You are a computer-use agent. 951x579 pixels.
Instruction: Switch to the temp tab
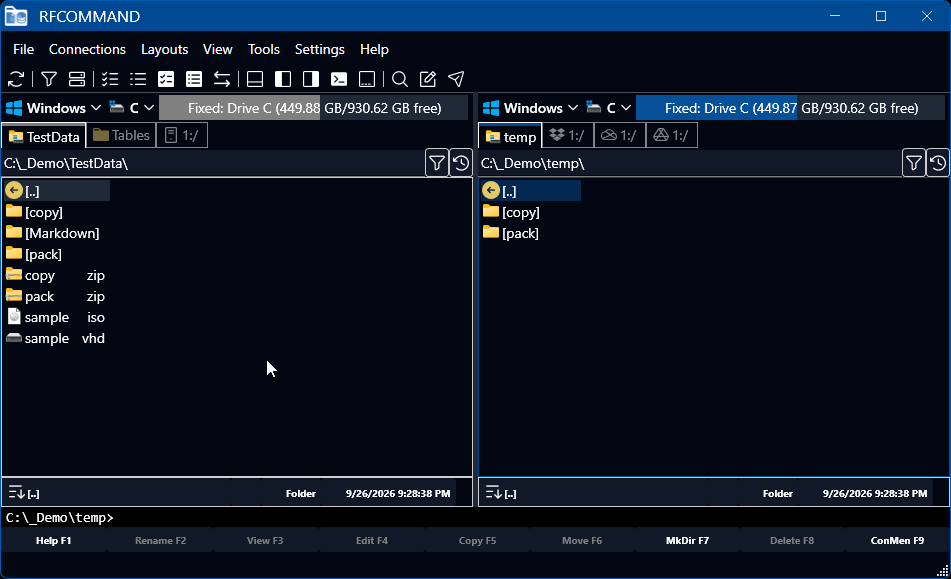511,136
